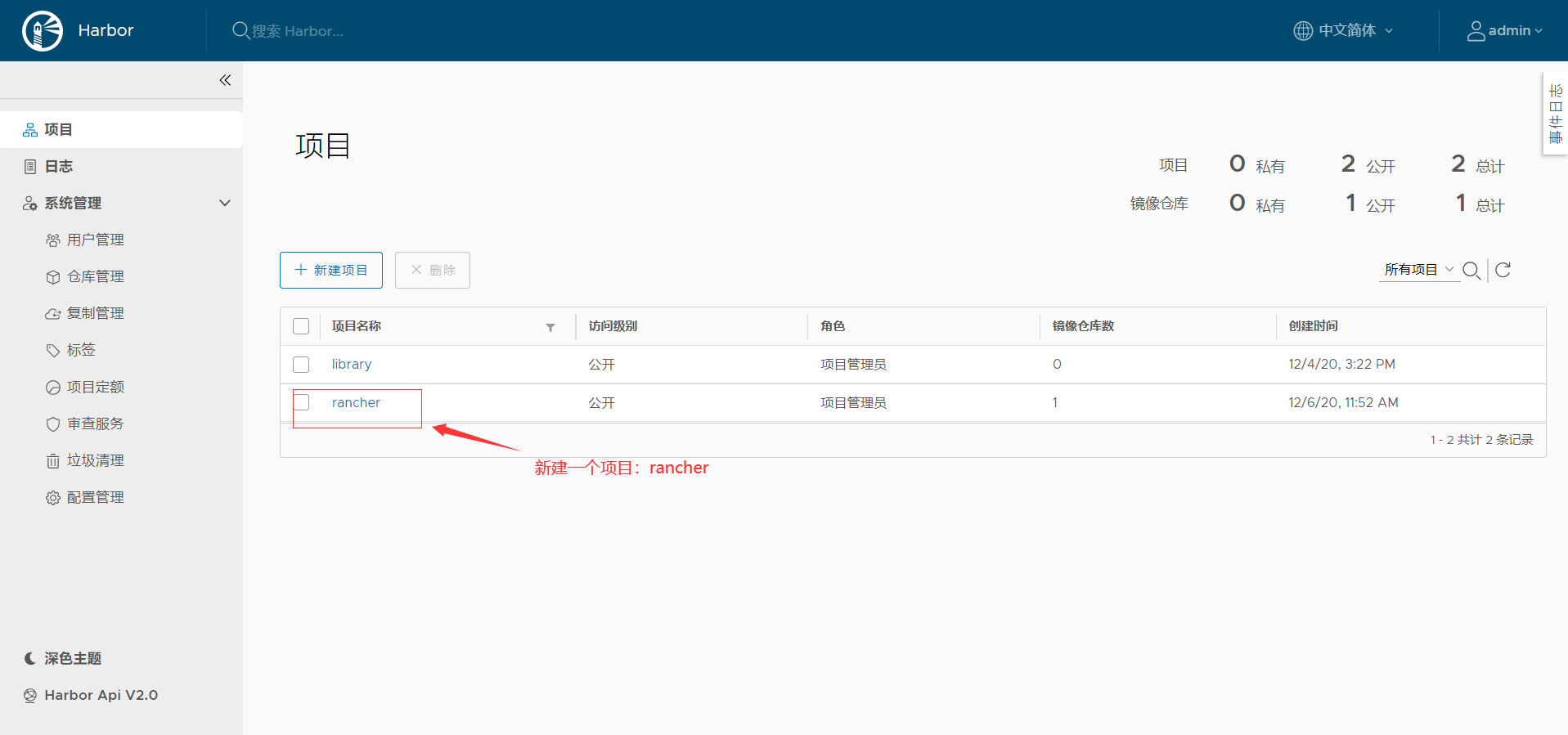Filter by project name funnel icon

coord(550,327)
